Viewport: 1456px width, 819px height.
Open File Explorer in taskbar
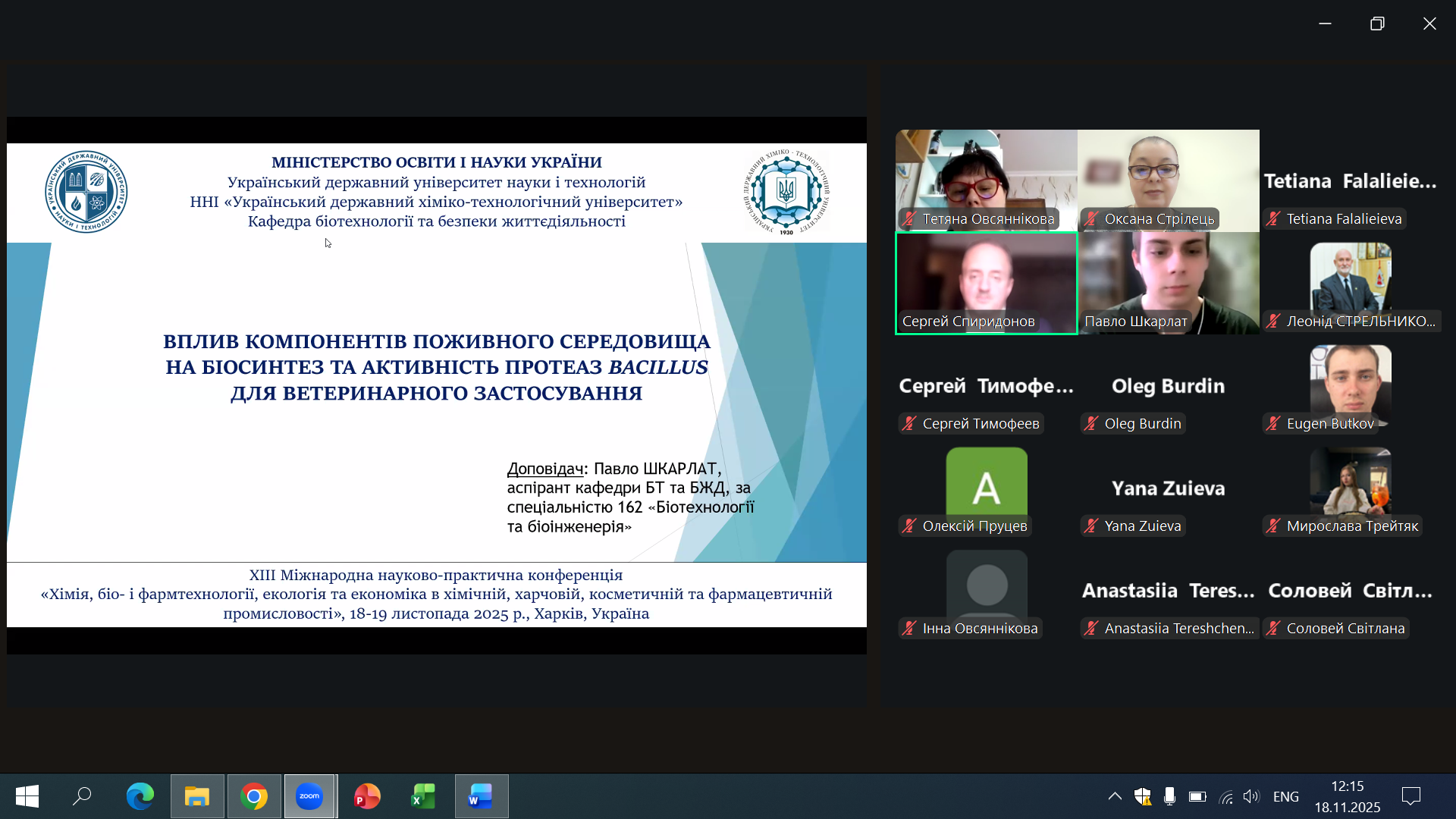[197, 796]
